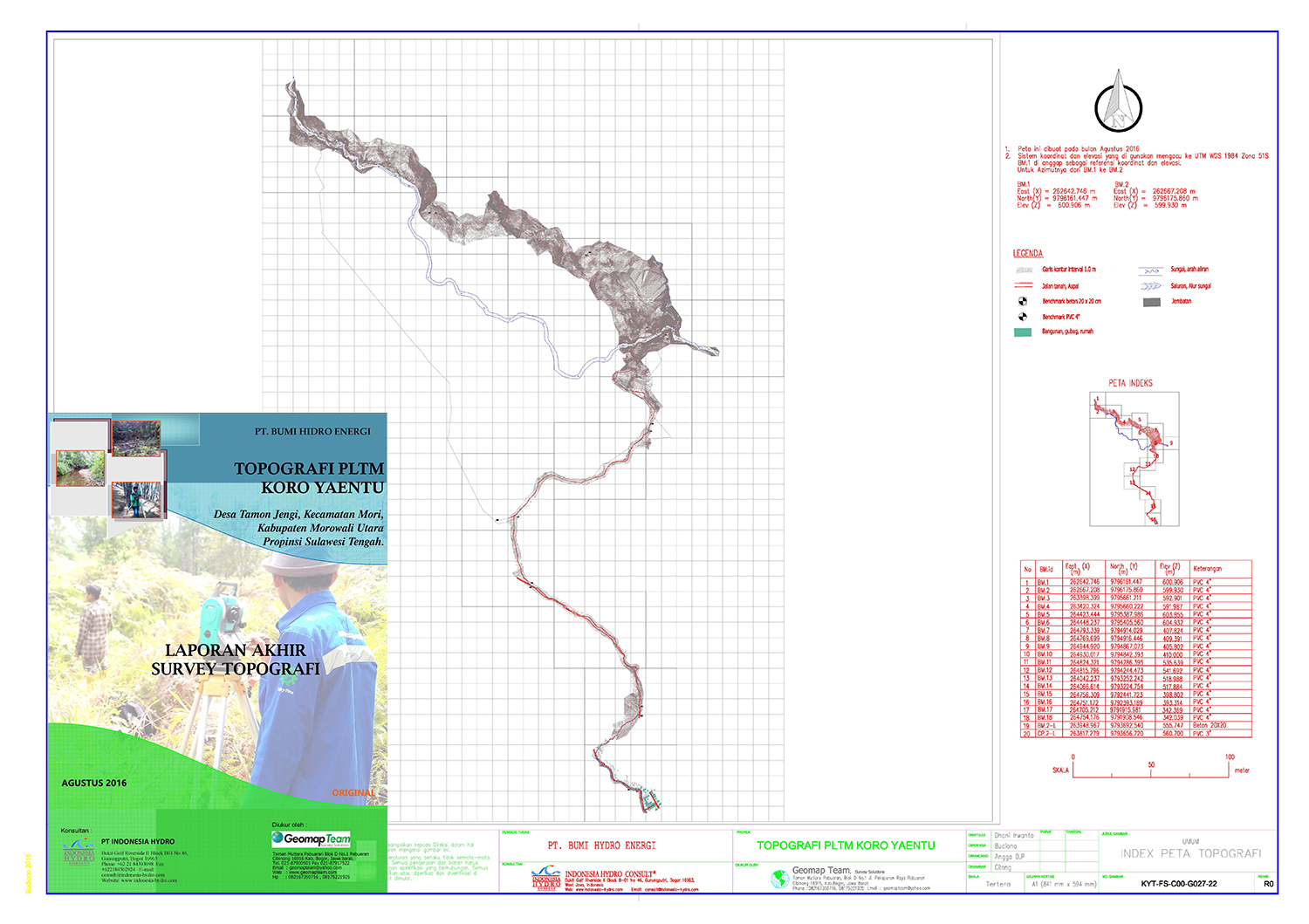
Task: Click the Jalan tanah, Aspal legend symbol
Action: click(1024, 285)
